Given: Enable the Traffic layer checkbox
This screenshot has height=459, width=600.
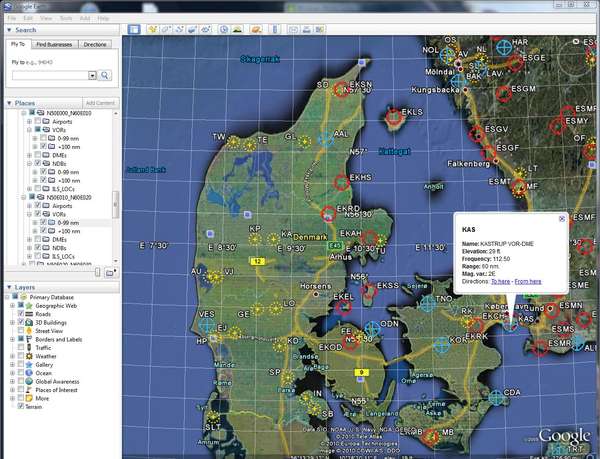Looking at the screenshot, I should [x=21, y=347].
